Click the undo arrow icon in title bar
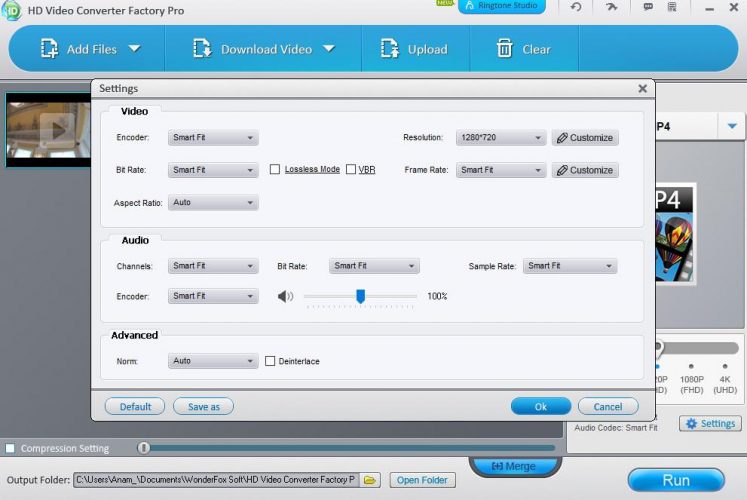The image size is (747, 500). click(x=576, y=7)
